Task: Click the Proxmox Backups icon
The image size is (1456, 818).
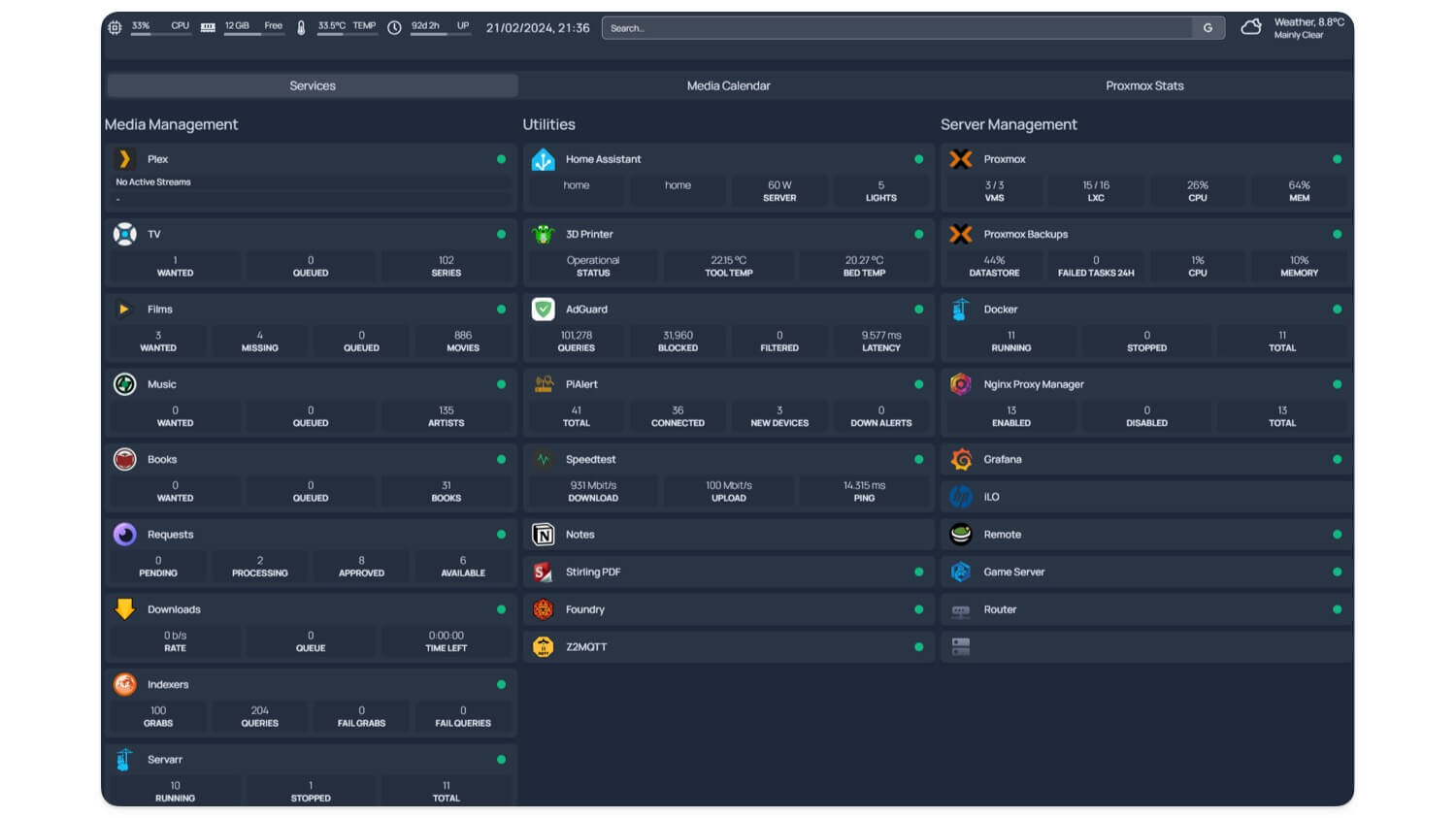Action: click(961, 234)
